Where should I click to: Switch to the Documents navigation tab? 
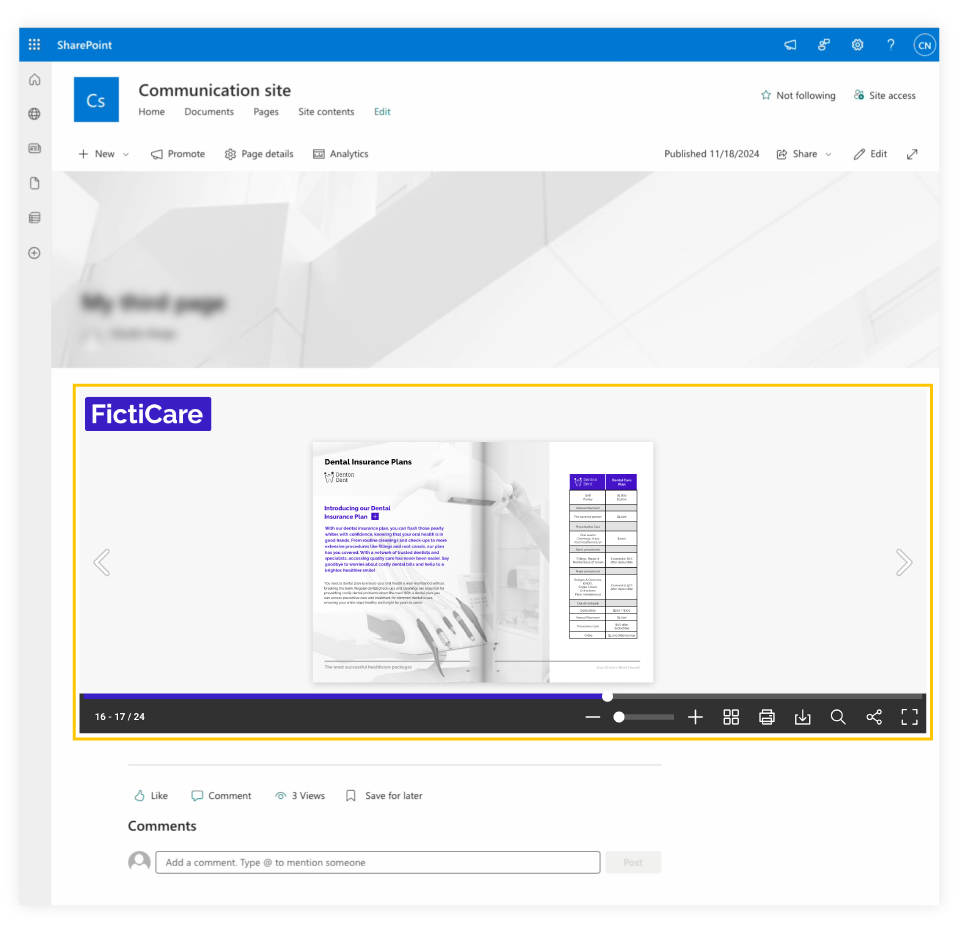(x=209, y=112)
